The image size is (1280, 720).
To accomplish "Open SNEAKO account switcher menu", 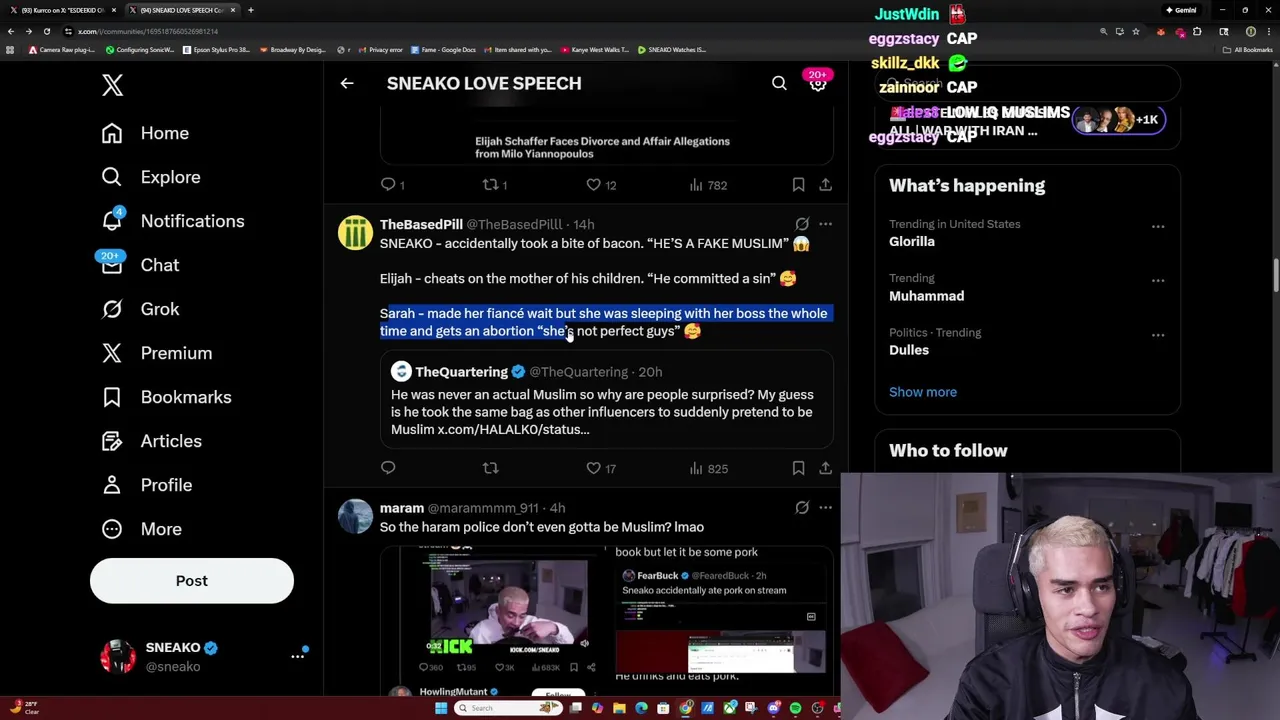I will click(x=204, y=657).
